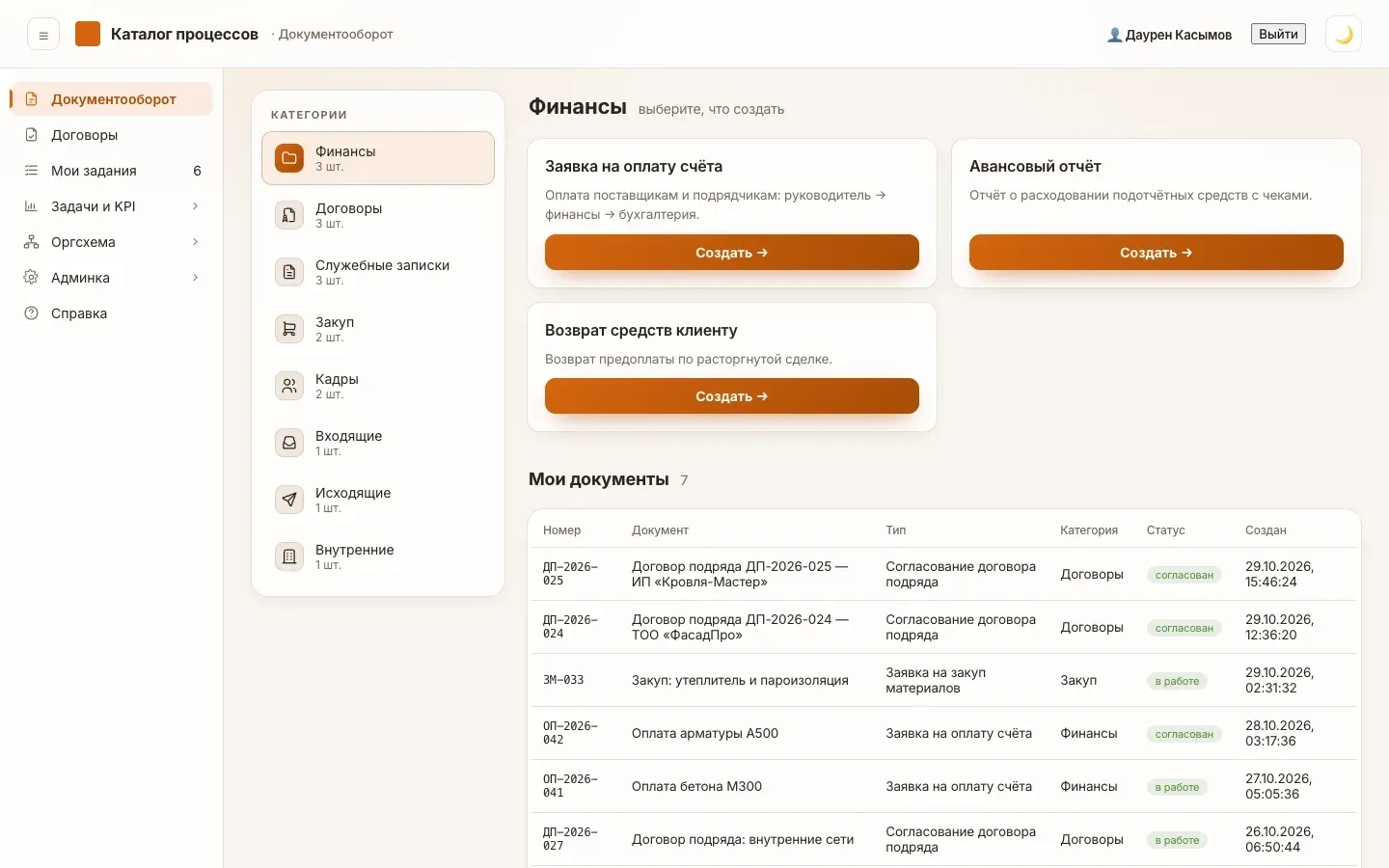Click the orange app logo square
Screen dimensions: 1389x868
click(x=88, y=34)
